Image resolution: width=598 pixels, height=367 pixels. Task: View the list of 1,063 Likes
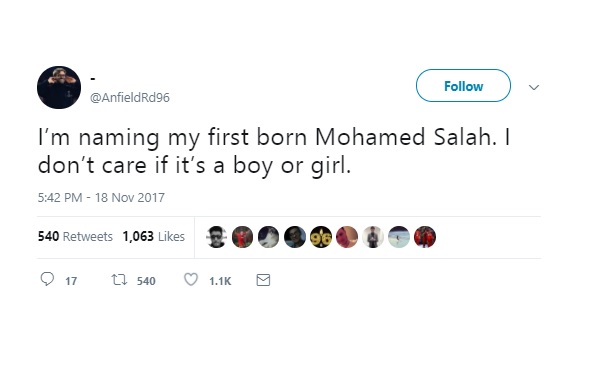154,237
